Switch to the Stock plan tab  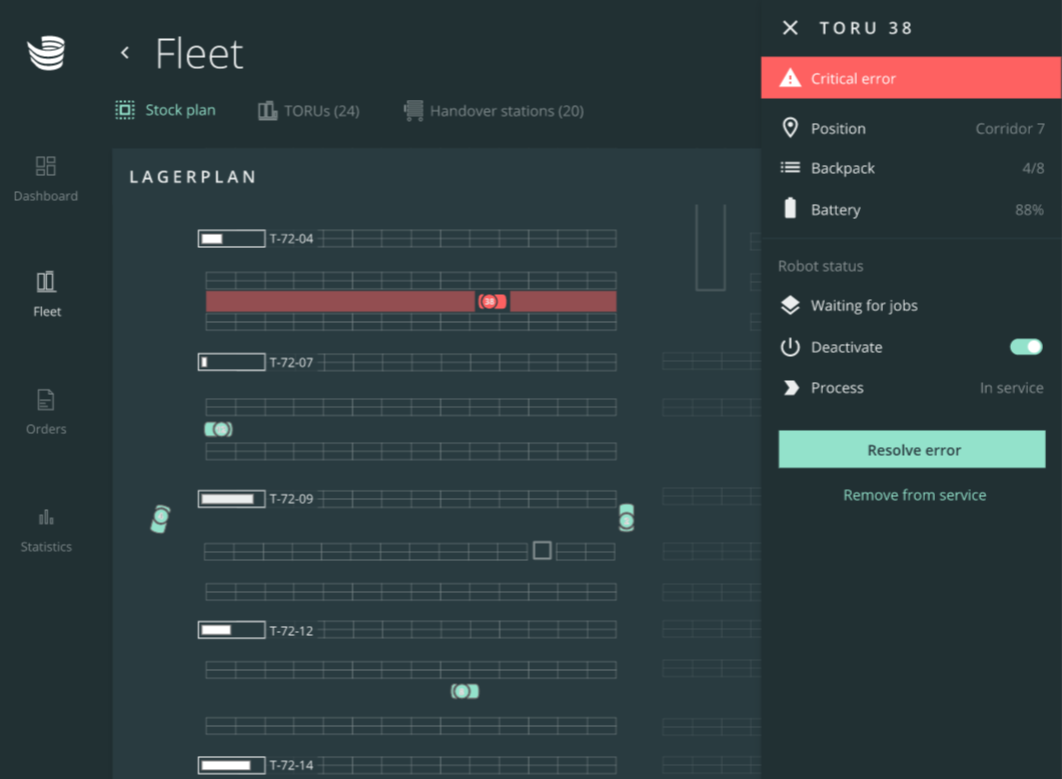(166, 110)
